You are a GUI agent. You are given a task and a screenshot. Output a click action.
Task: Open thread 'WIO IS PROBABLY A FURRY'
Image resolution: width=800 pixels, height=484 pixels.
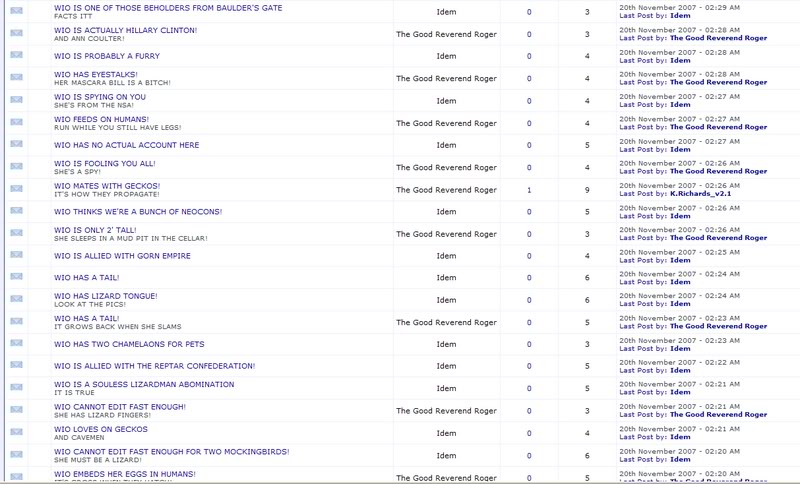click(107, 56)
